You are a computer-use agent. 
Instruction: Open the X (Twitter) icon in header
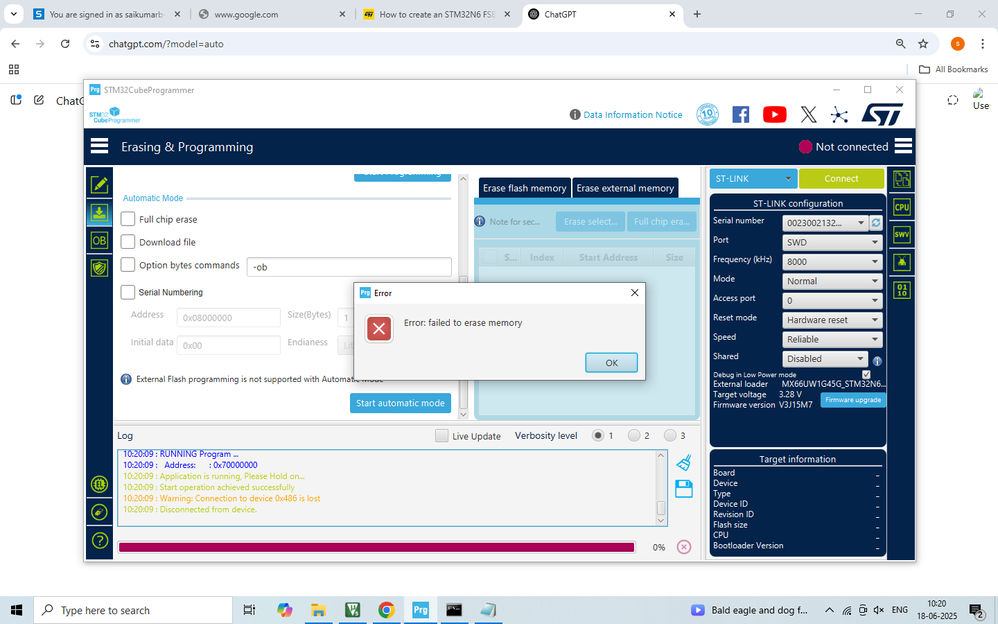808,115
